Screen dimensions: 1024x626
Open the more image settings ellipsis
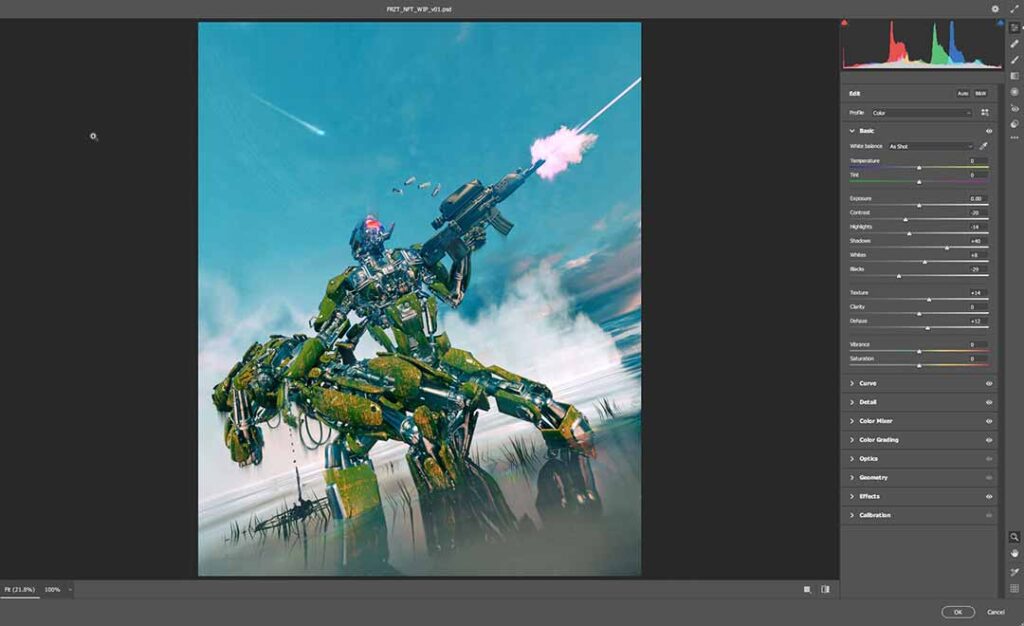[x=1014, y=138]
